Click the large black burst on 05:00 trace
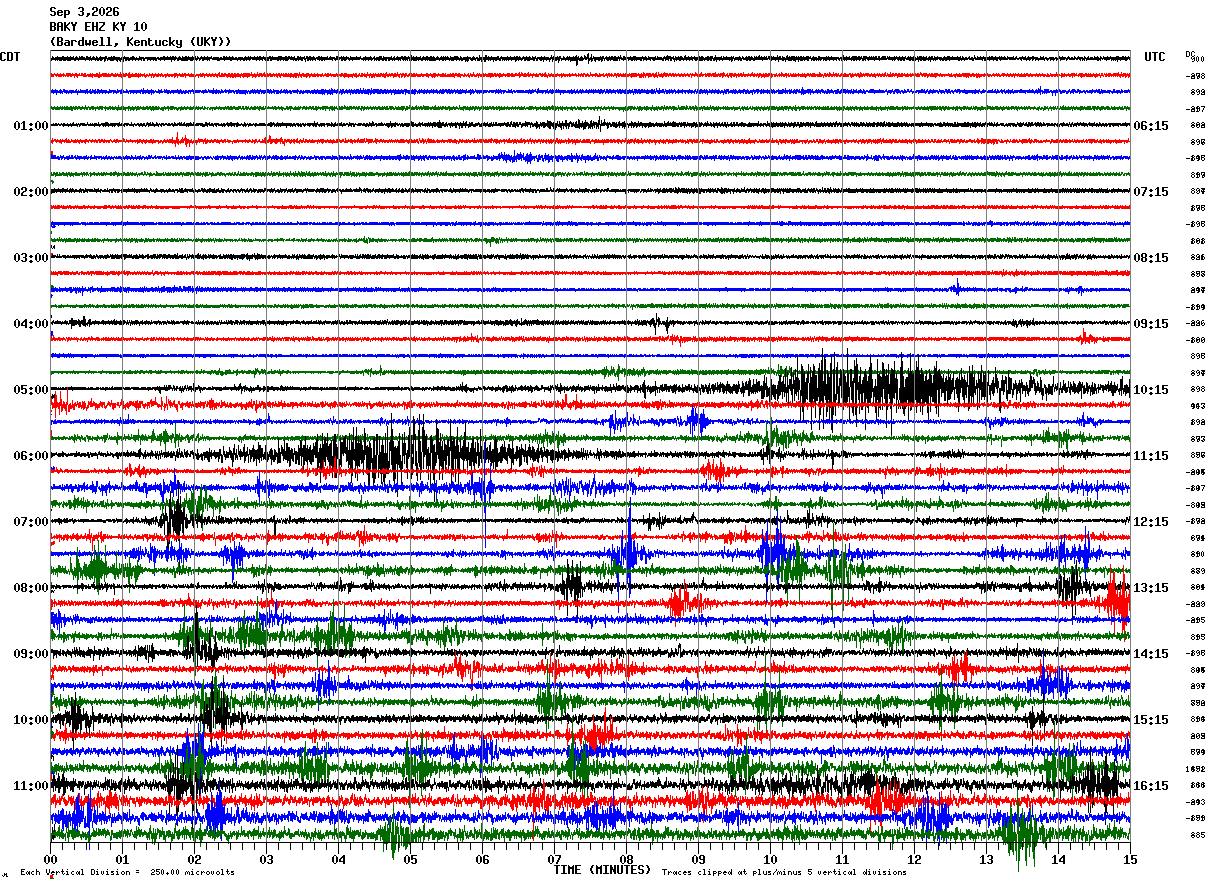The image size is (1210, 886). click(x=880, y=388)
